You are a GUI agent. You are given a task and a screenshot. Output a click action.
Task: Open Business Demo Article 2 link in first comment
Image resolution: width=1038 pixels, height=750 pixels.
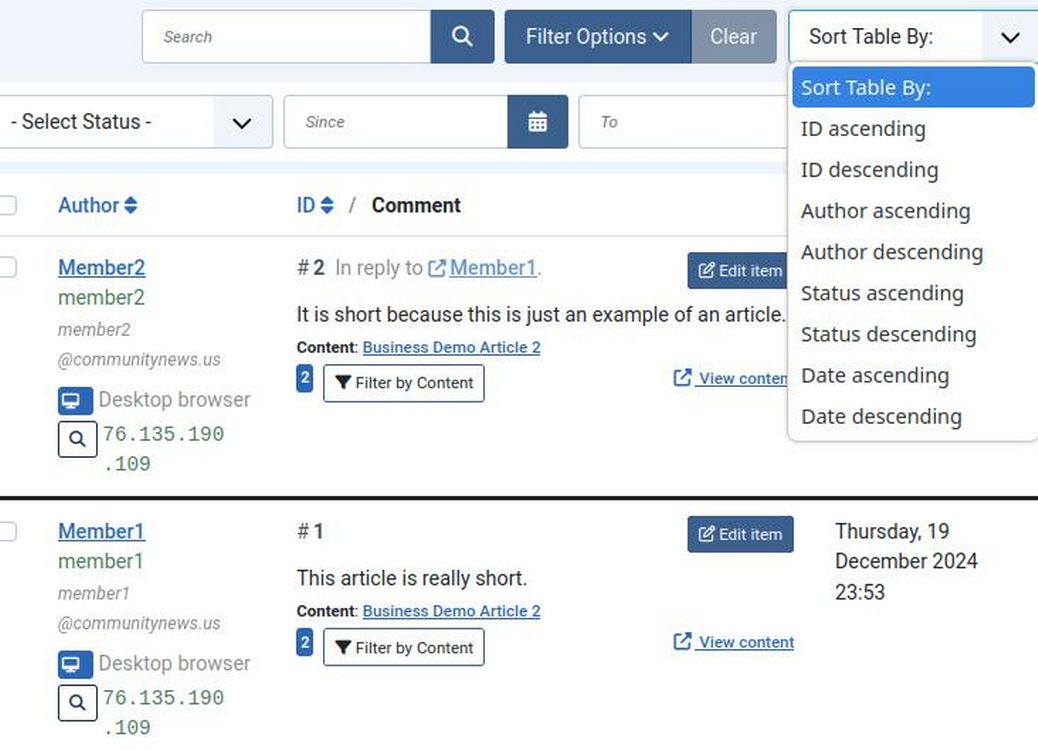[451, 347]
